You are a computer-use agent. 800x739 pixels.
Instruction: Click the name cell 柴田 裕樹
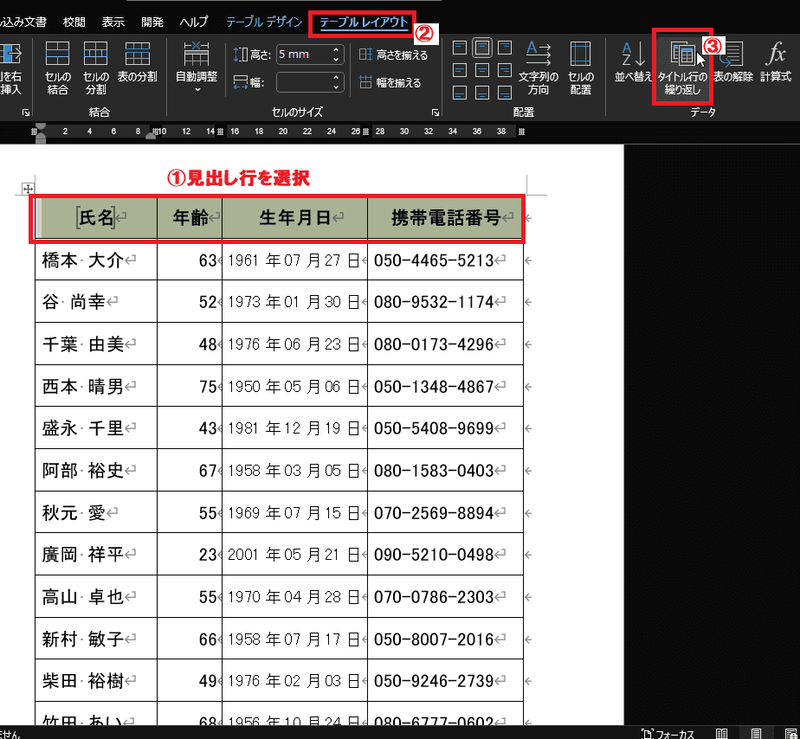96,681
